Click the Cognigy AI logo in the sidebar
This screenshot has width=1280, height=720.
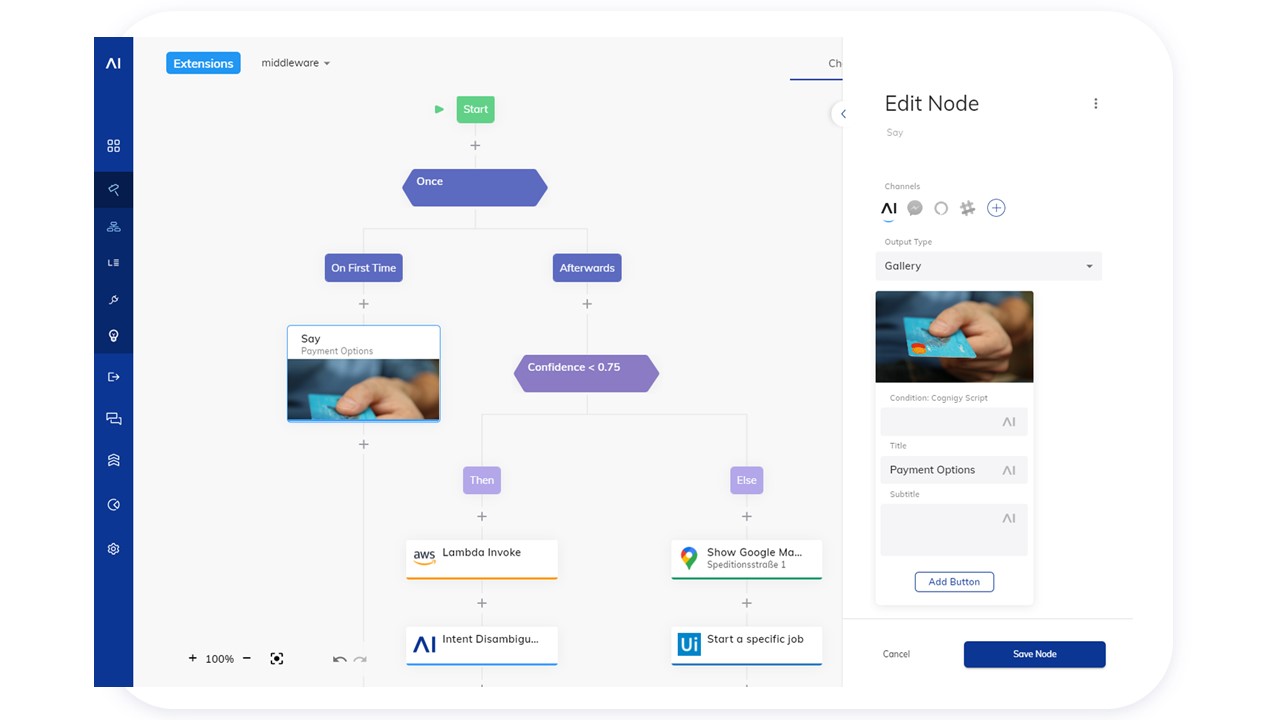113,63
